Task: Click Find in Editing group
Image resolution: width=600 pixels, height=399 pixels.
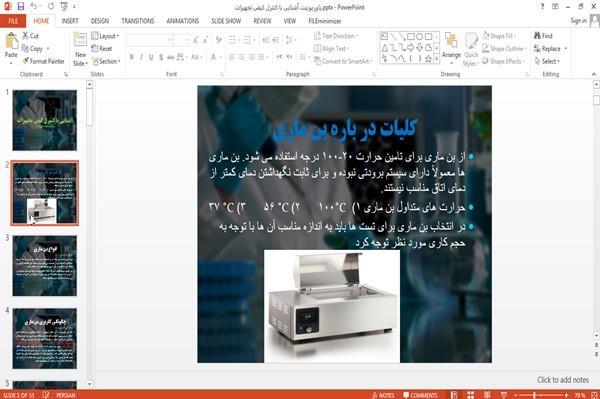Action: pyautogui.click(x=543, y=36)
